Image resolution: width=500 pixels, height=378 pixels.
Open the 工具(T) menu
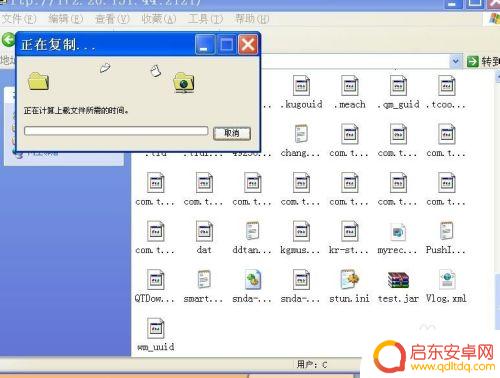tap(205, 19)
